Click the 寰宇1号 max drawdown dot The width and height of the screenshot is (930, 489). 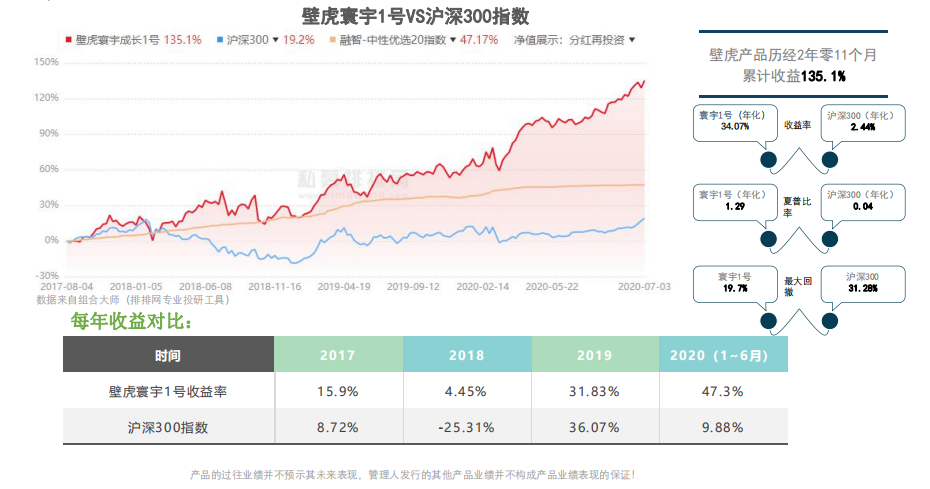click(x=769, y=320)
